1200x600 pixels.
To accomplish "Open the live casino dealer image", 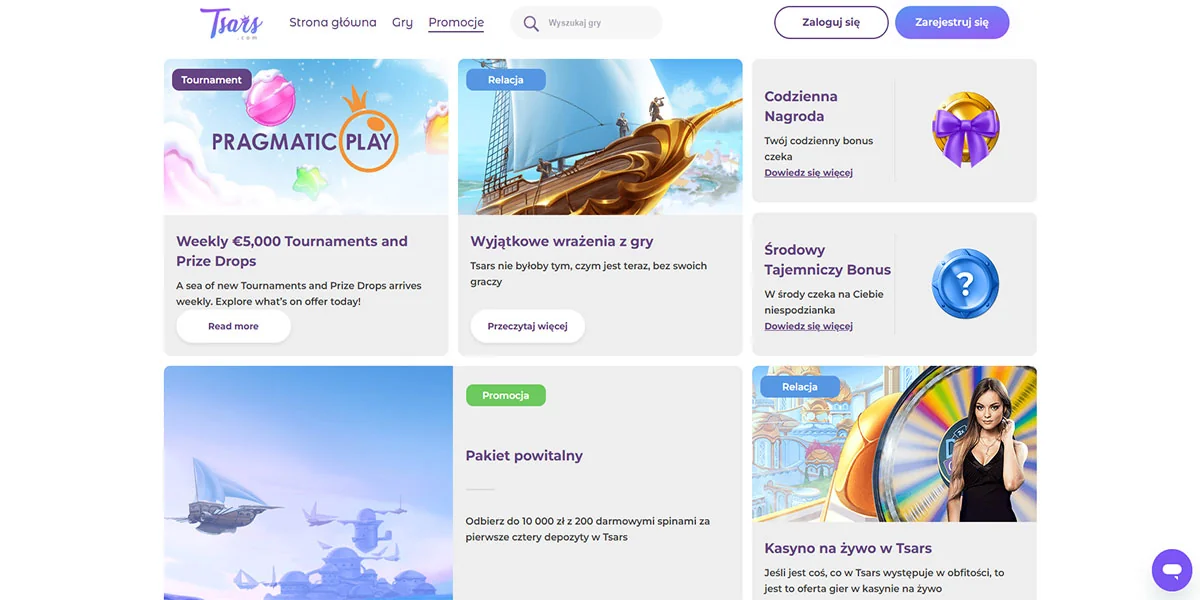I will pos(894,444).
